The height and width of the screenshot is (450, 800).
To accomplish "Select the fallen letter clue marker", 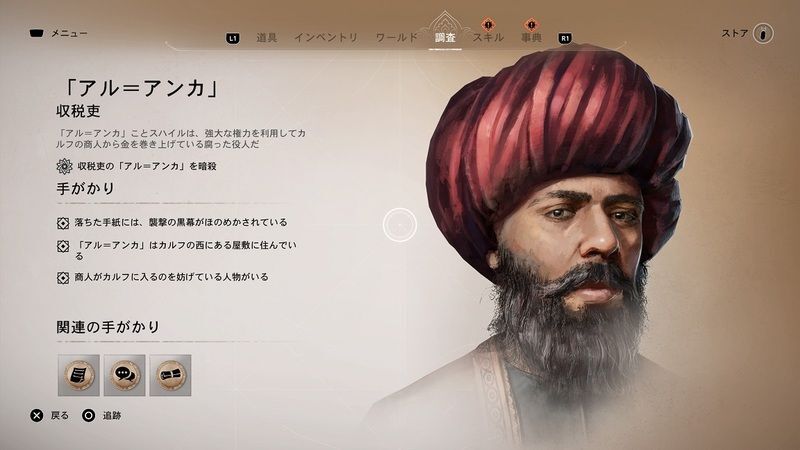I will 63,223.
